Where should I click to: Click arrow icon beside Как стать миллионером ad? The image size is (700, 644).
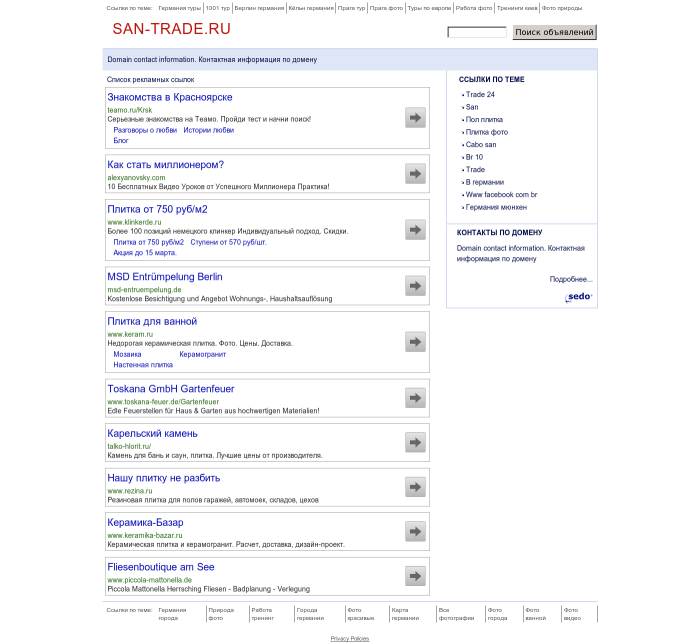click(x=415, y=174)
